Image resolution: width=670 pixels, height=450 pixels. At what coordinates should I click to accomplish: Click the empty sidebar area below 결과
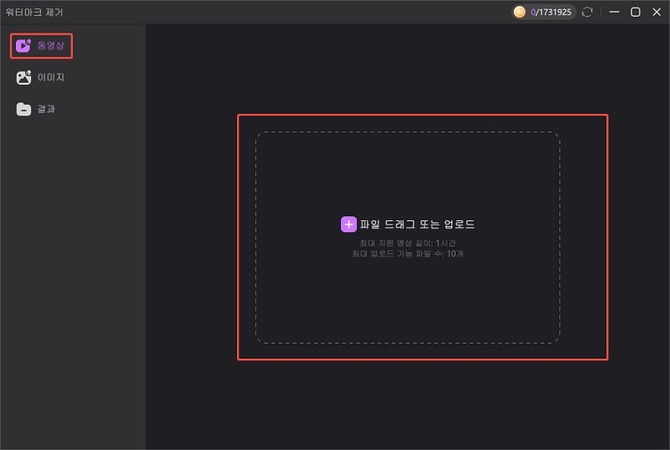coord(72,280)
